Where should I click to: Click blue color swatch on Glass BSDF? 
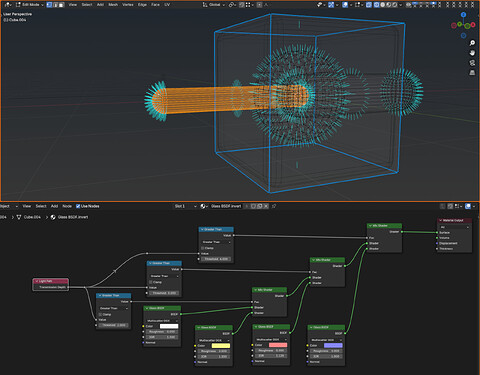[333, 345]
